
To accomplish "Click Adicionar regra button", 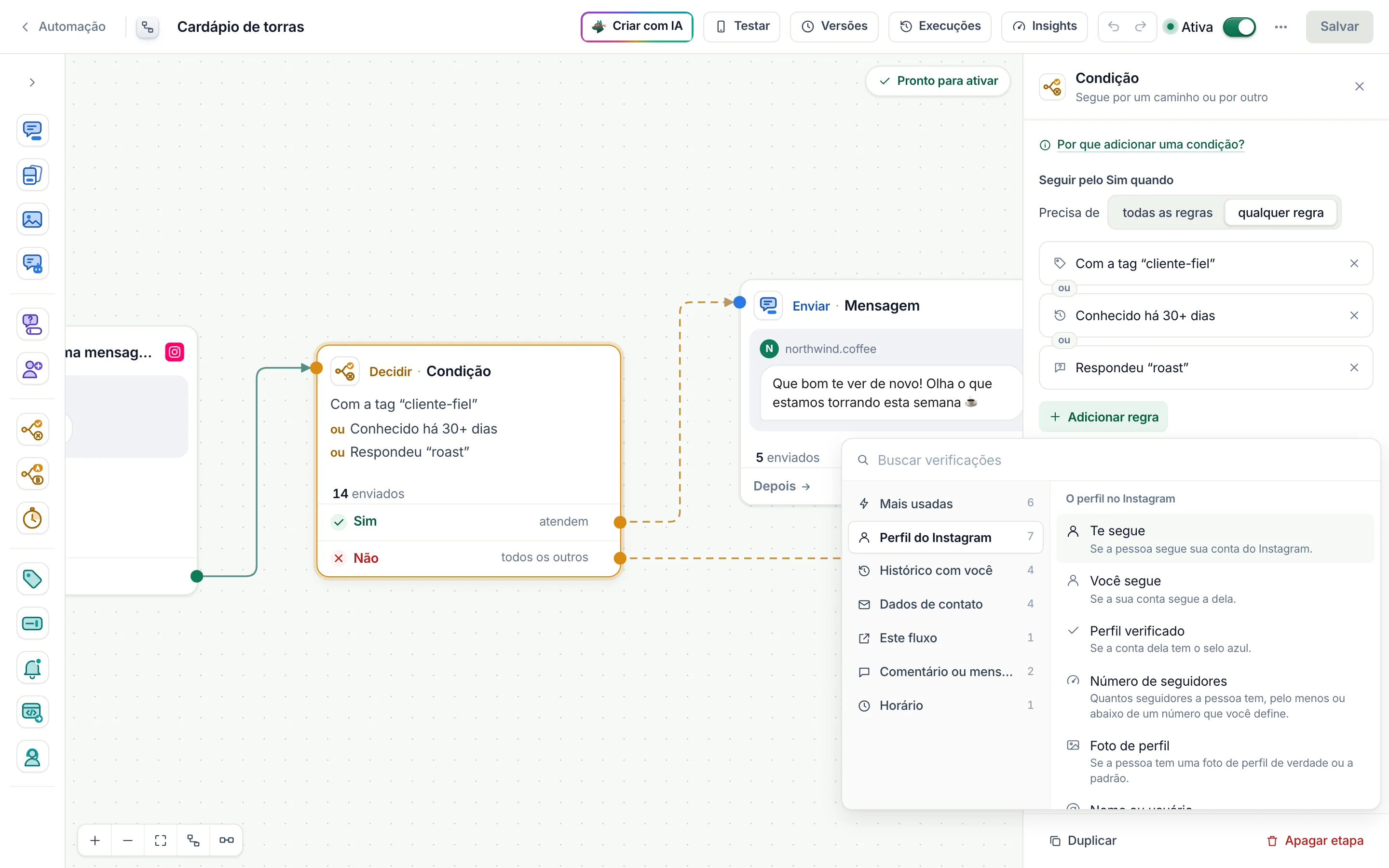I will [x=1103, y=417].
